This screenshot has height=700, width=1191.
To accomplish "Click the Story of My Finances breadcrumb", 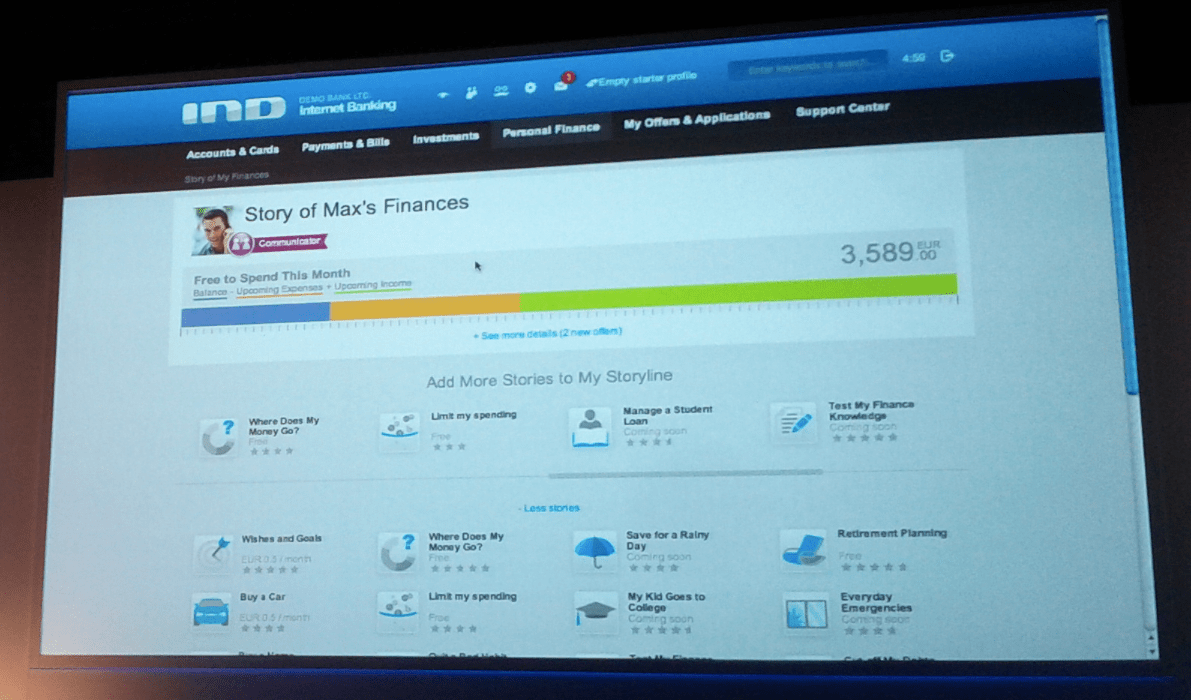I will tap(226, 177).
